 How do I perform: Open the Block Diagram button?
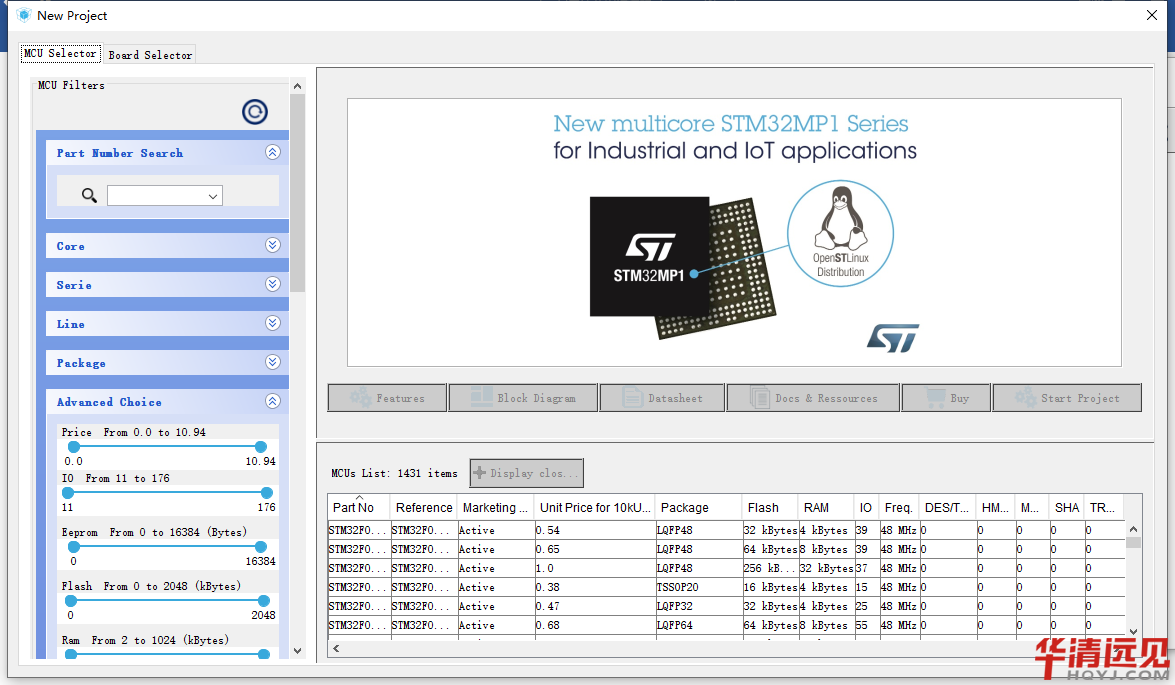coord(523,398)
